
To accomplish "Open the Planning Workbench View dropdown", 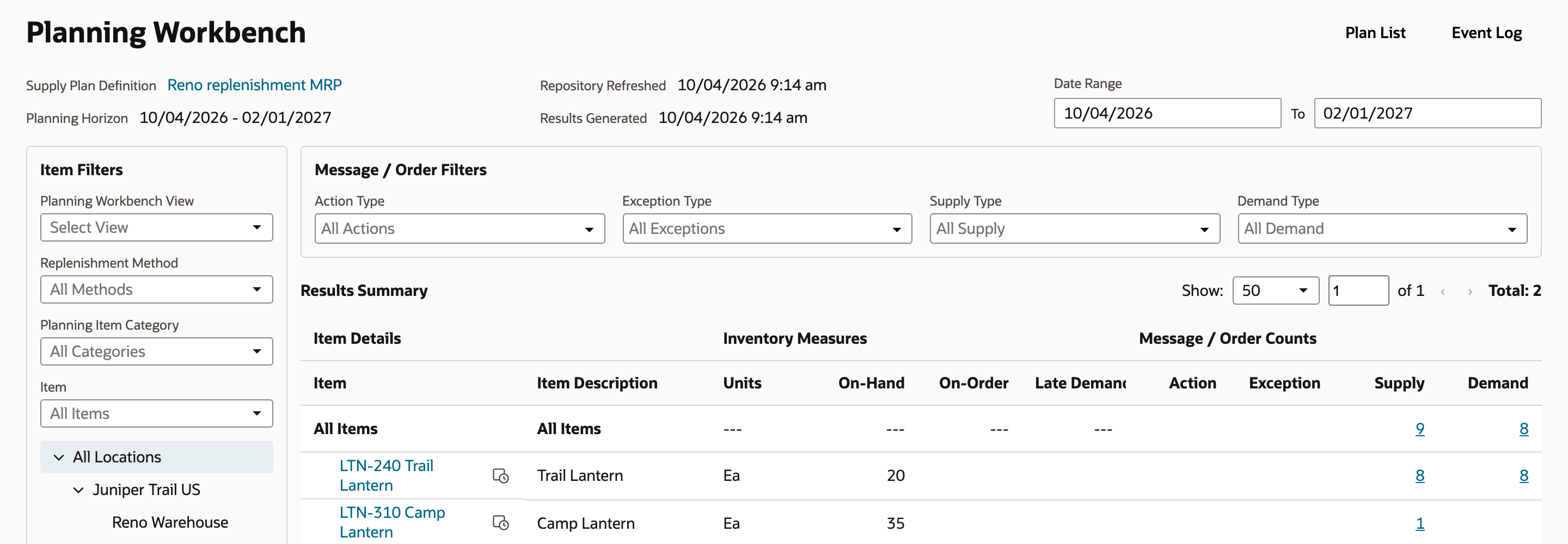I will point(156,227).
